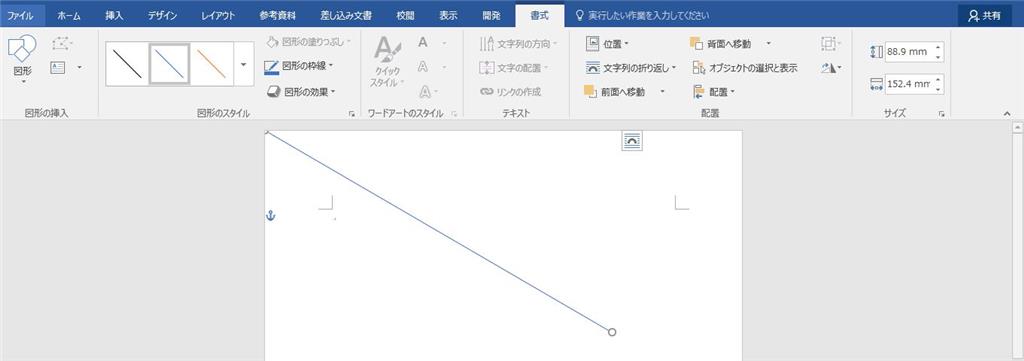Click the 実行したい作業 tell me search box
This screenshot has height=361, width=1024.
[x=642, y=15]
